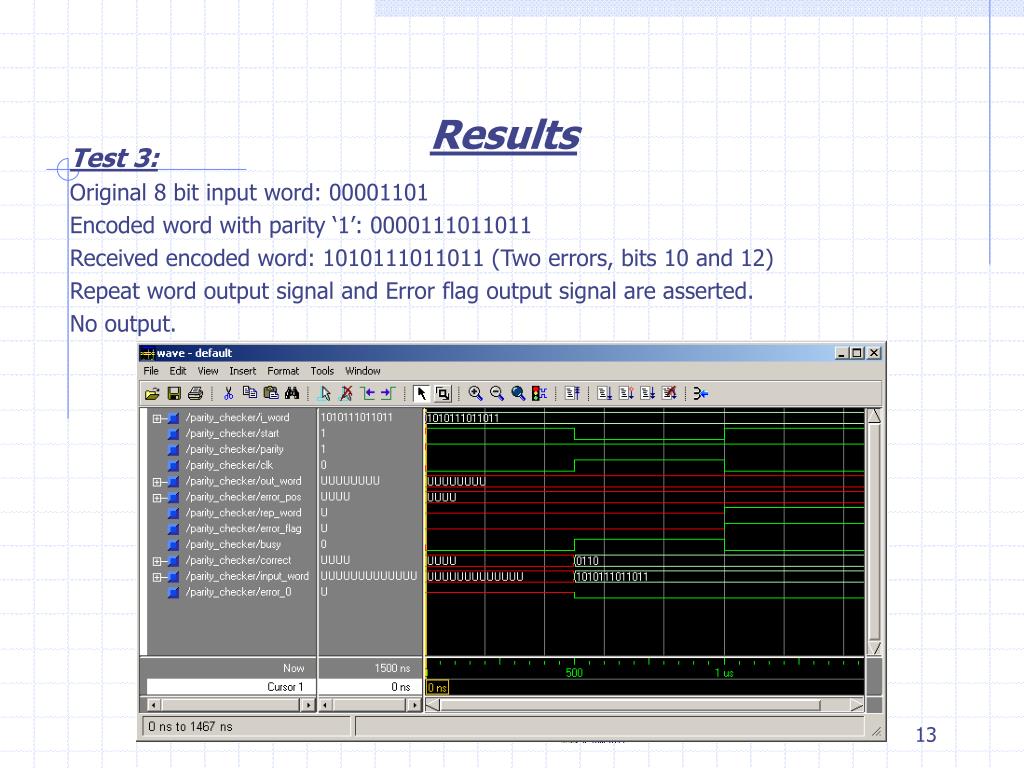
Task: Click the Add cursor icon
Action: tap(325, 394)
